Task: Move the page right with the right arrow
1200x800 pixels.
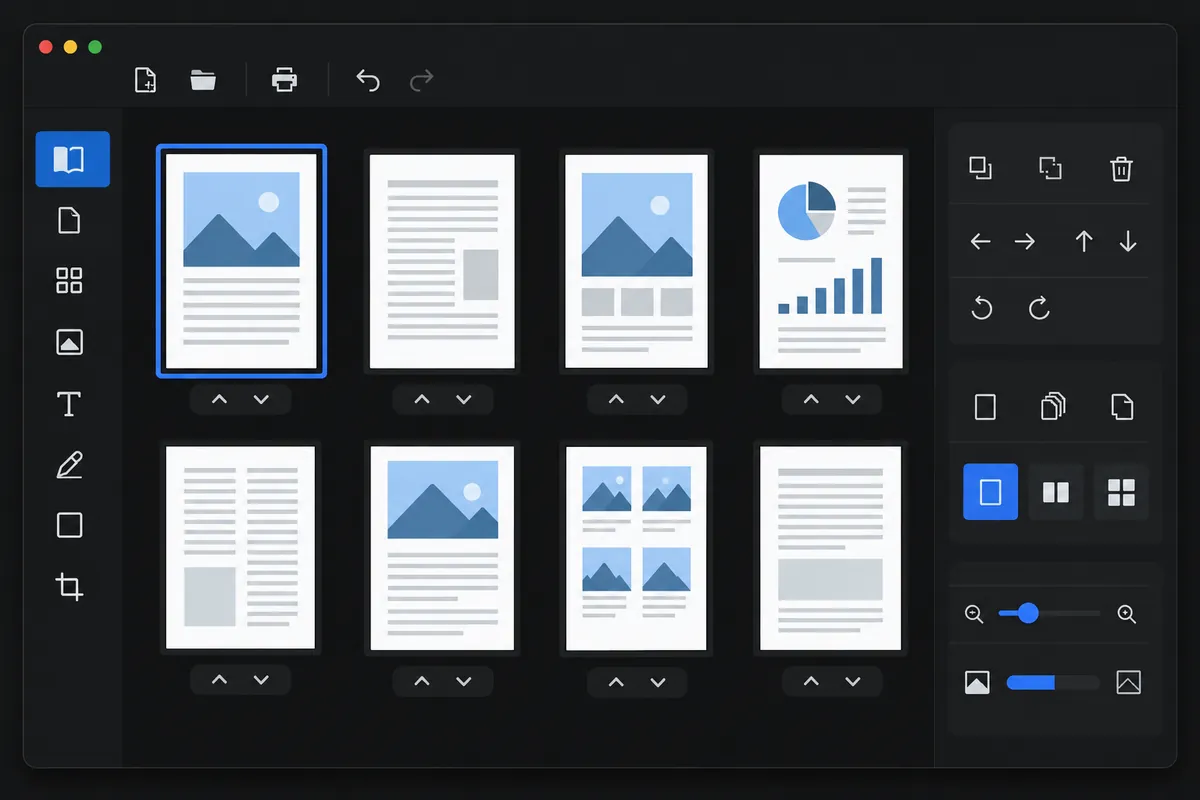Action: (1025, 241)
